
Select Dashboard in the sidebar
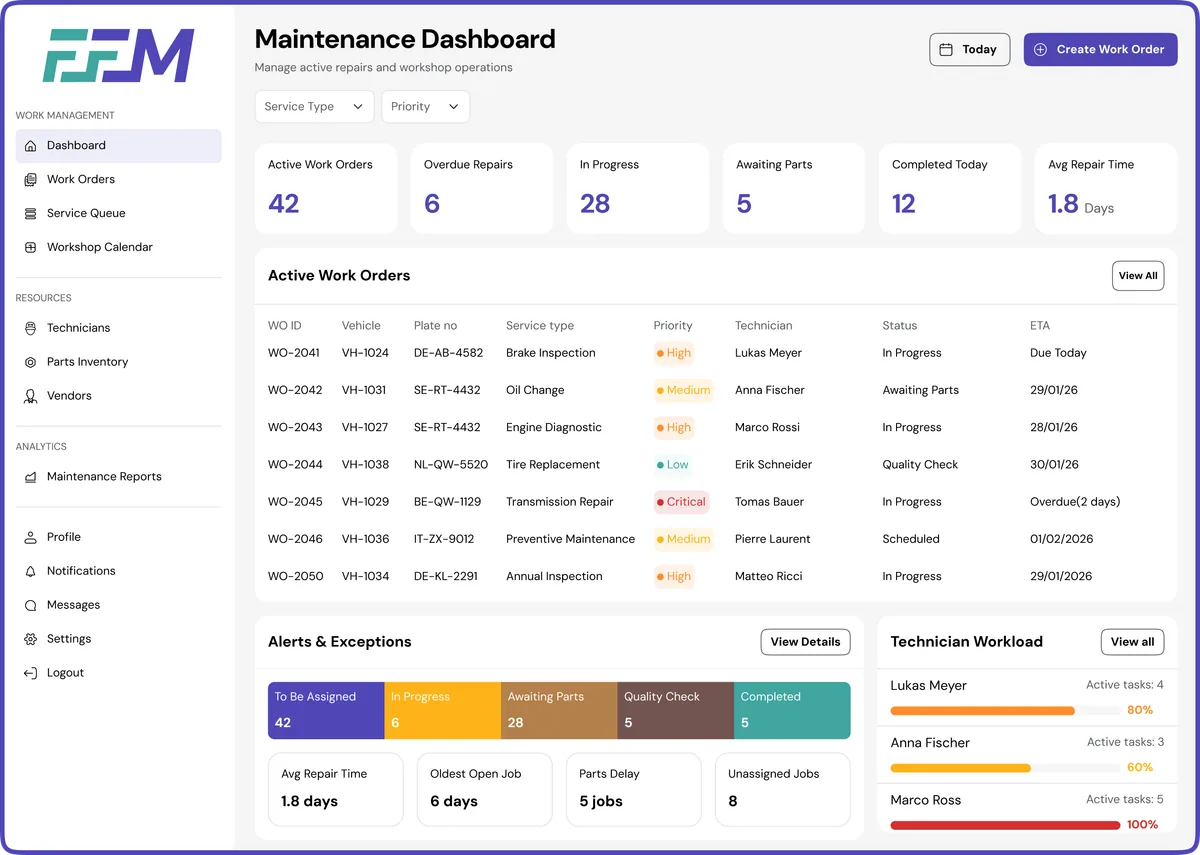point(75,146)
